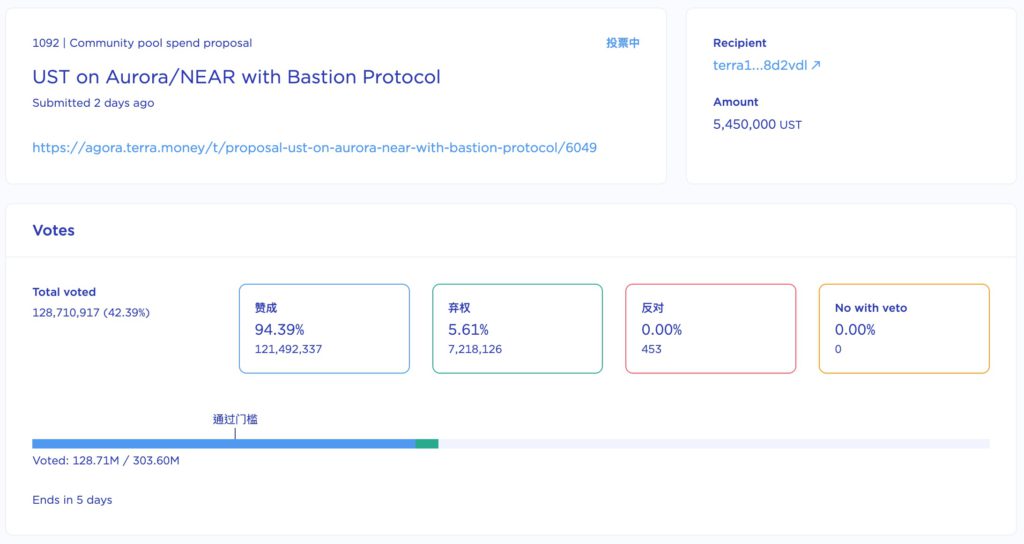Click the 通过门槛 threshold marker
Viewport: 1024px width, 544px height.
point(235,420)
